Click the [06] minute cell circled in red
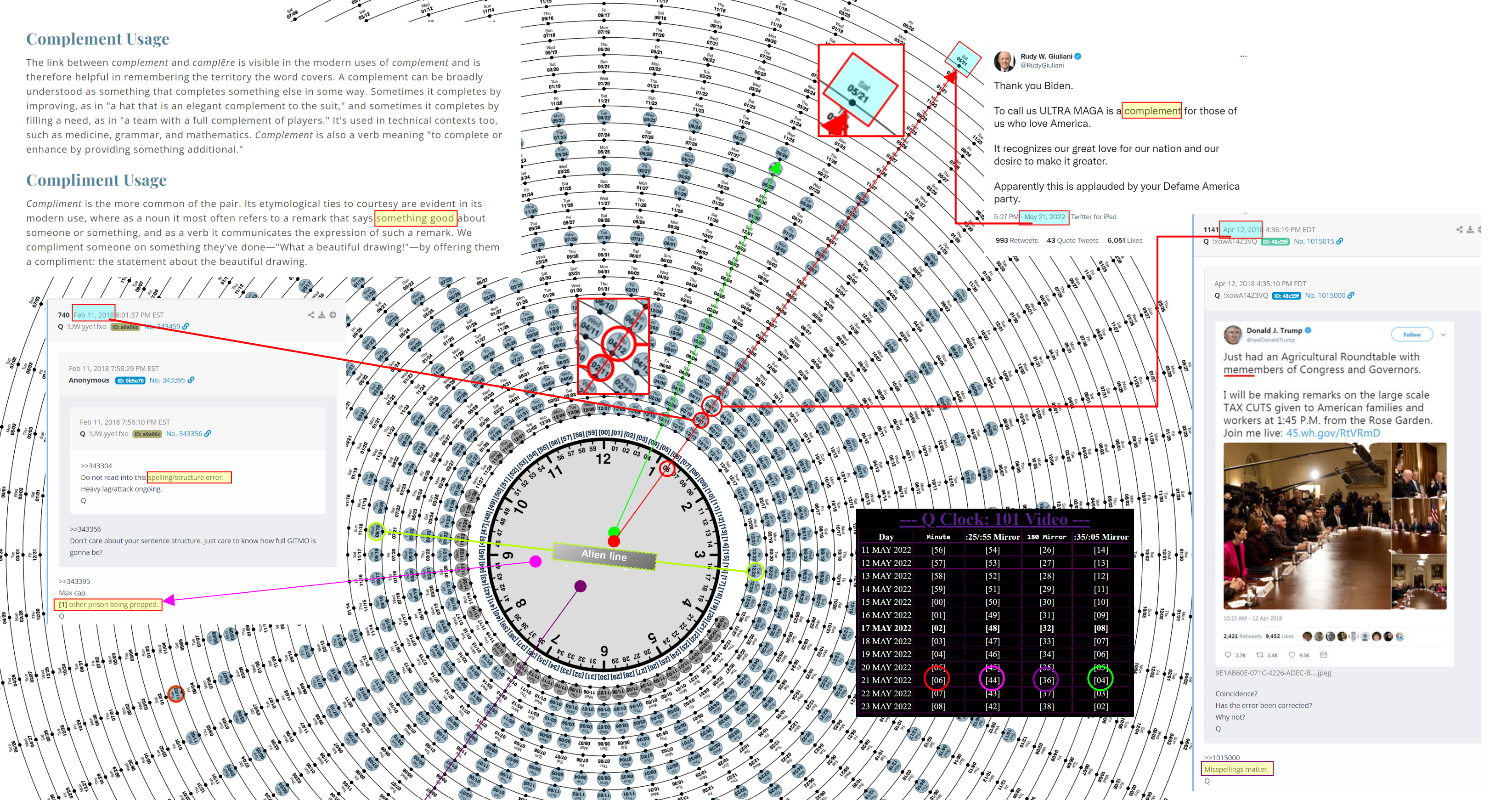 click(938, 680)
